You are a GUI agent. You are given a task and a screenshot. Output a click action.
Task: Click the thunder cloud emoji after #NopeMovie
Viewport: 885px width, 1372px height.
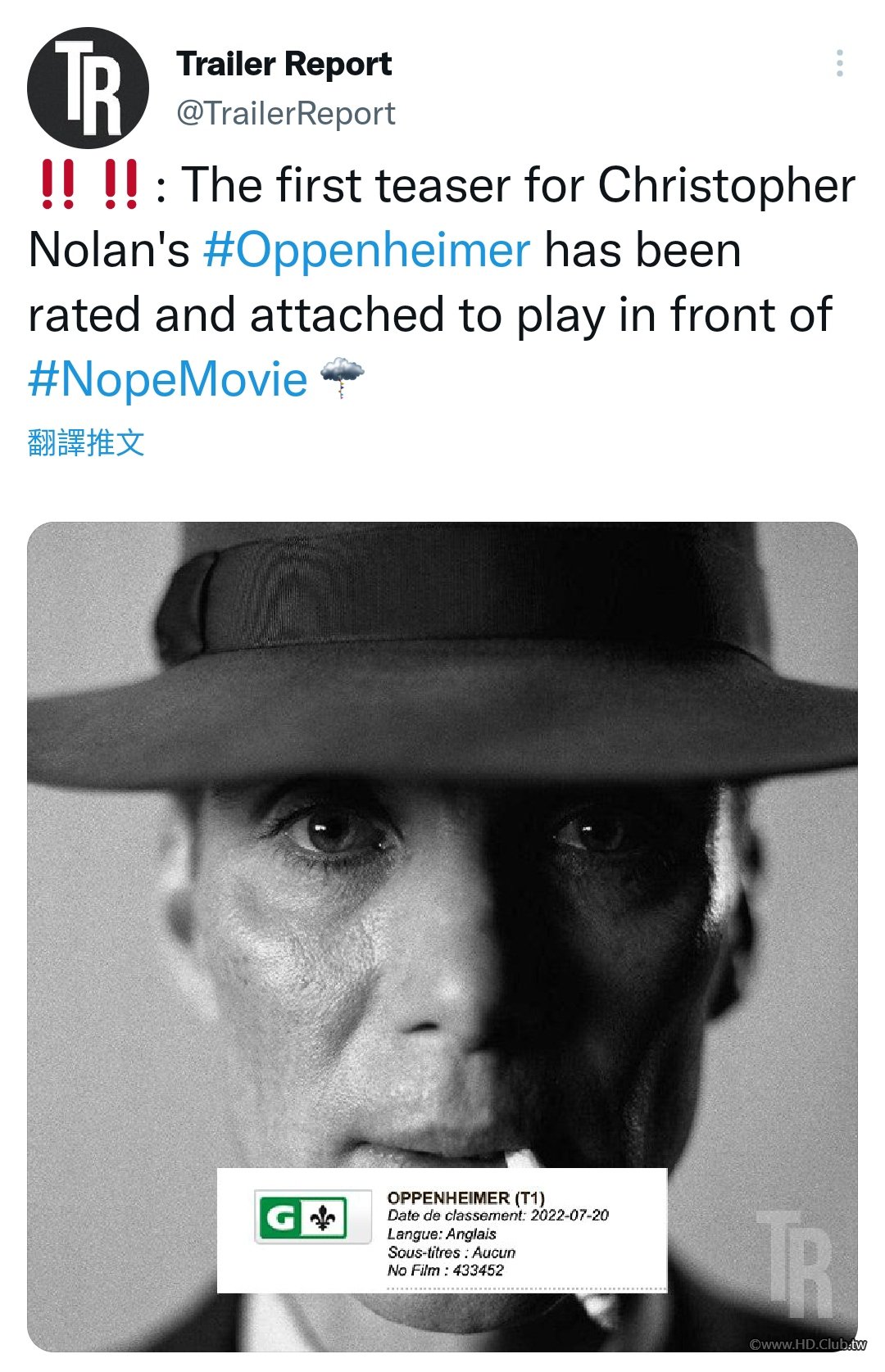pos(342,378)
